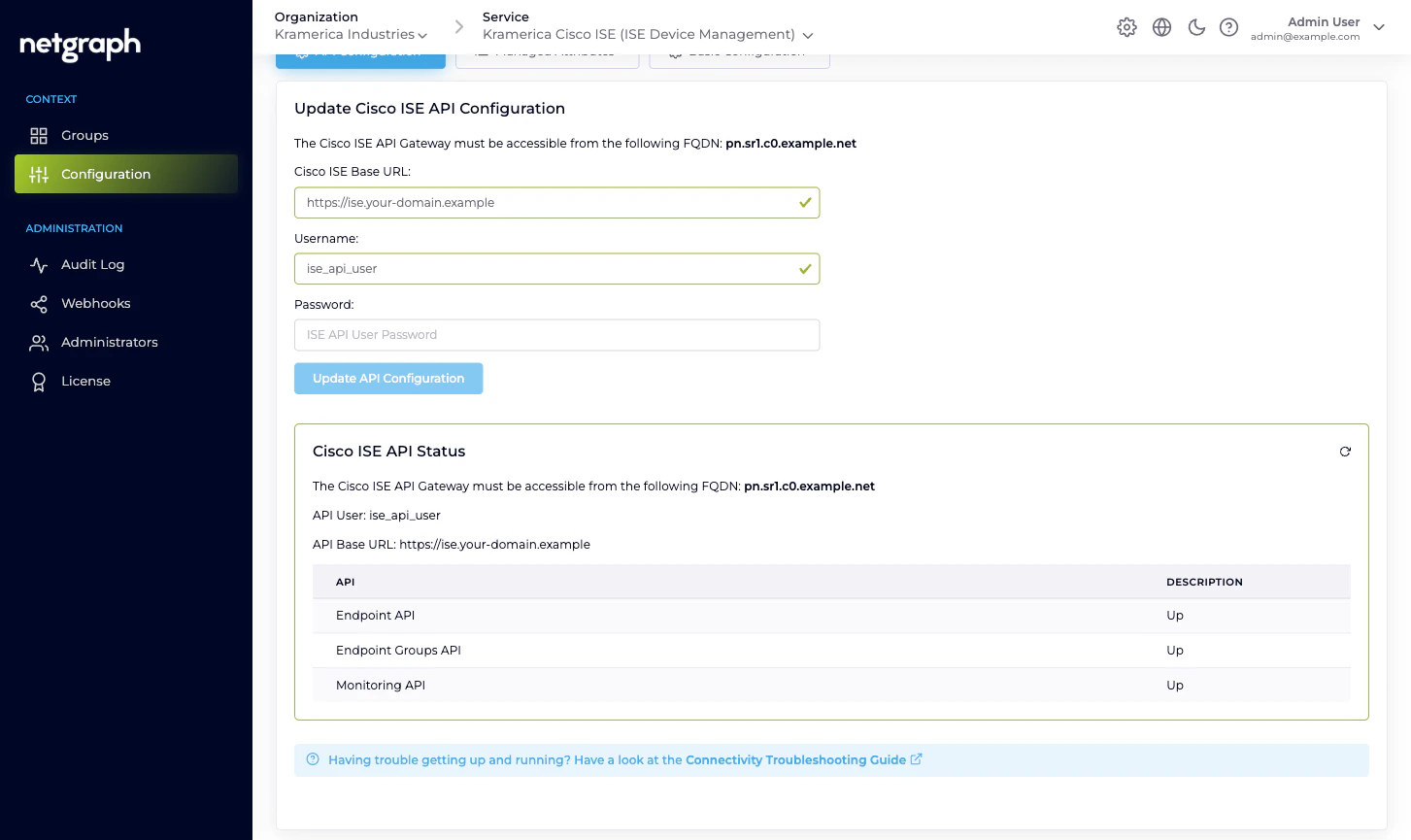
Task: Open the help question mark icon
Action: (1228, 27)
